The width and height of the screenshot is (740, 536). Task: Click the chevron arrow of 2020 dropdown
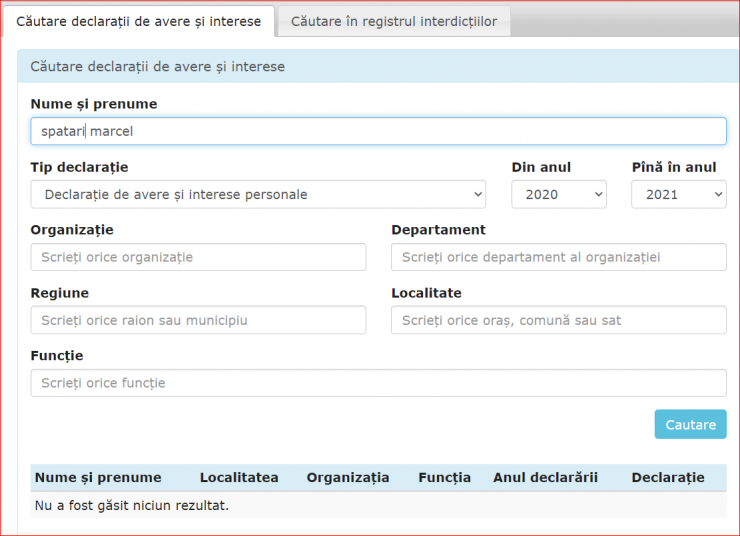coord(598,194)
